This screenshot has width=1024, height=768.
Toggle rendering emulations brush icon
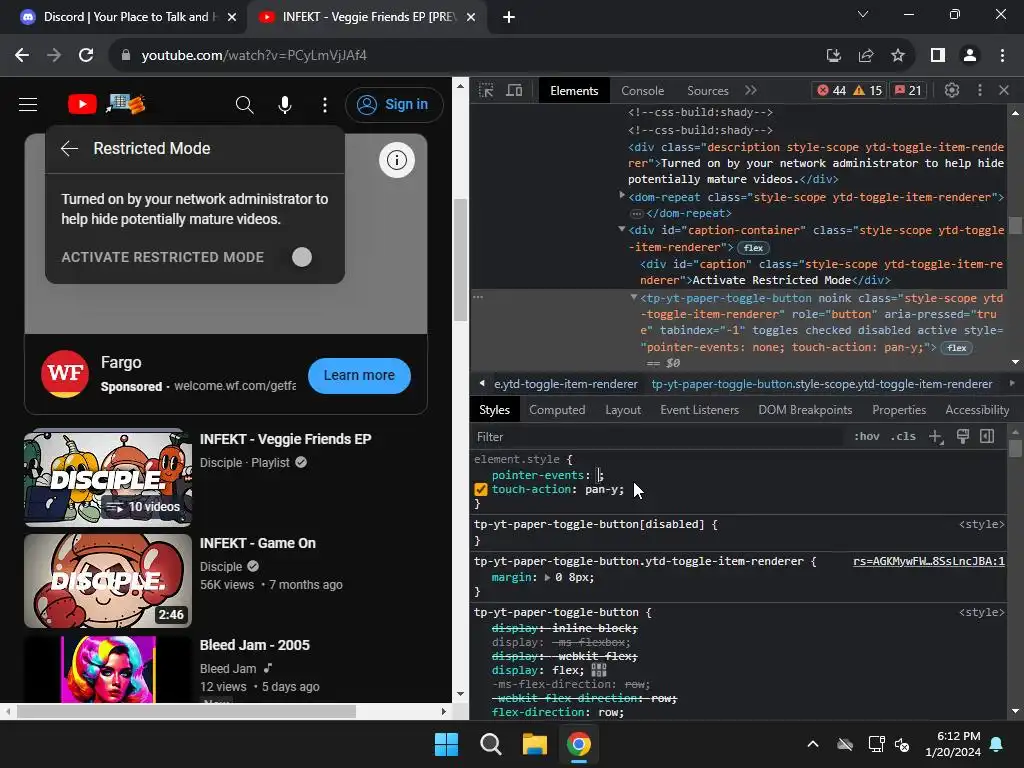coord(963,436)
